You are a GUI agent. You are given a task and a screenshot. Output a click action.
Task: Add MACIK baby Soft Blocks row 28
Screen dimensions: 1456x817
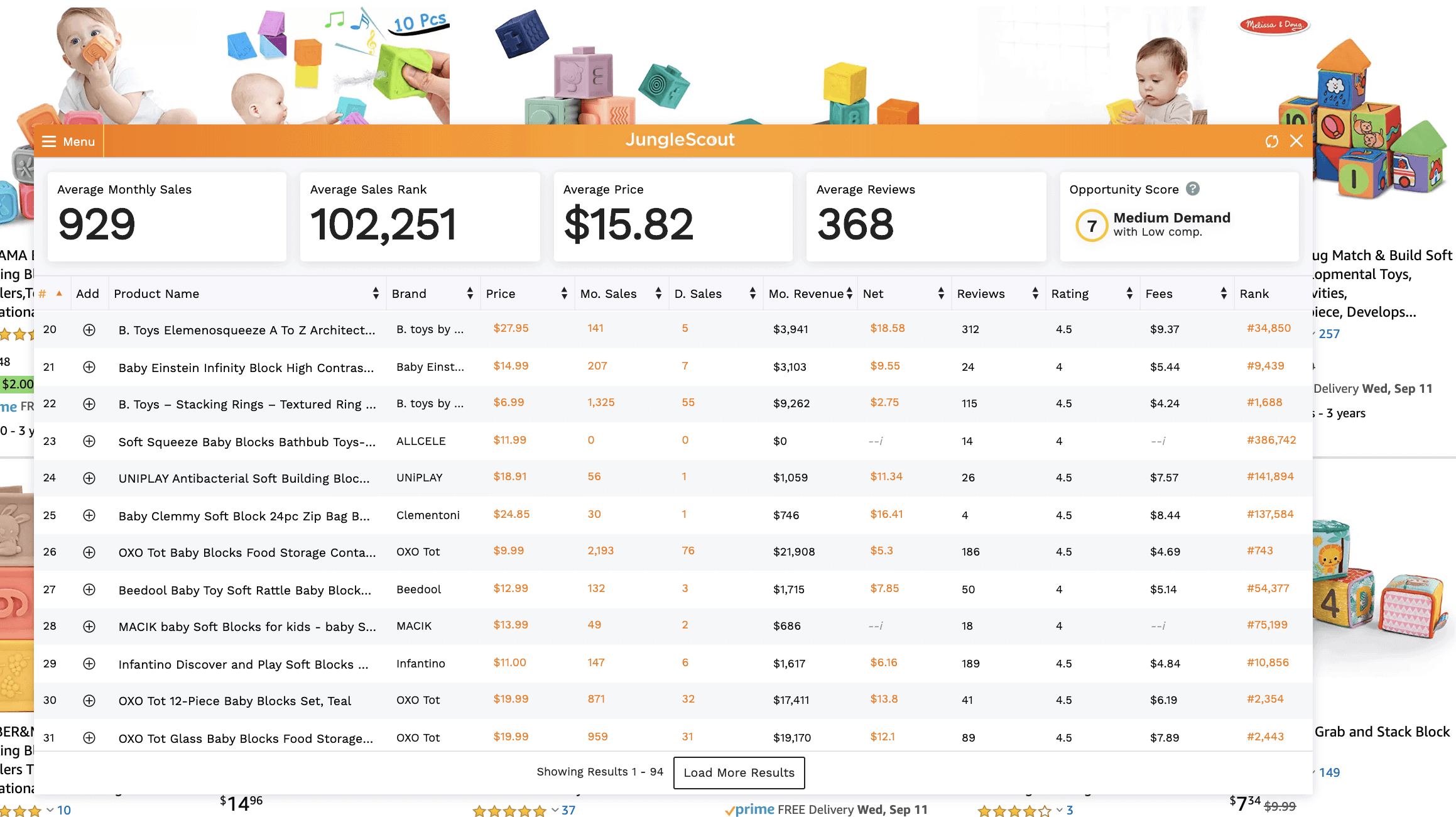coord(89,626)
